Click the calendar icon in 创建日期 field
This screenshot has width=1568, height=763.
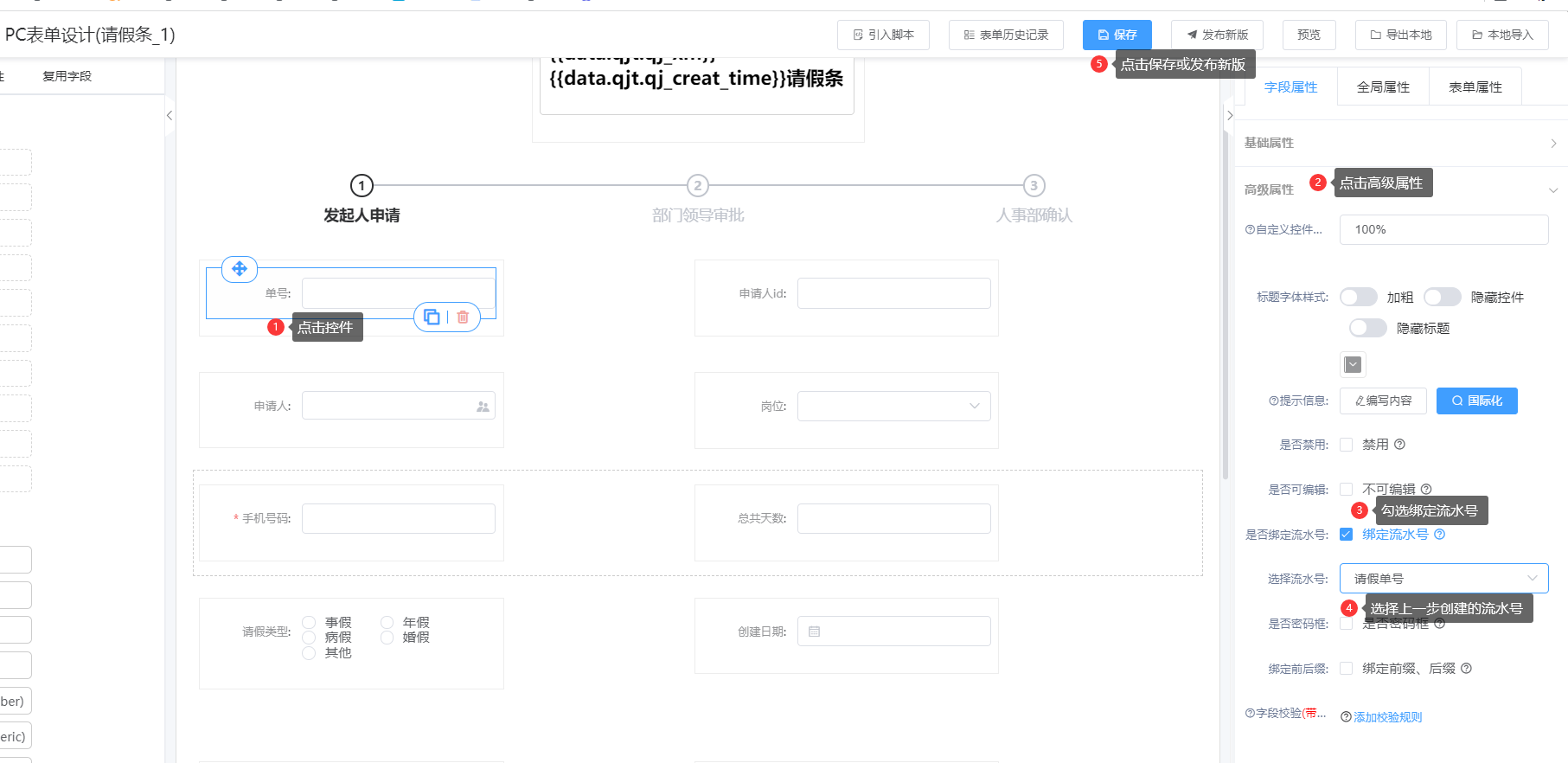tap(814, 632)
